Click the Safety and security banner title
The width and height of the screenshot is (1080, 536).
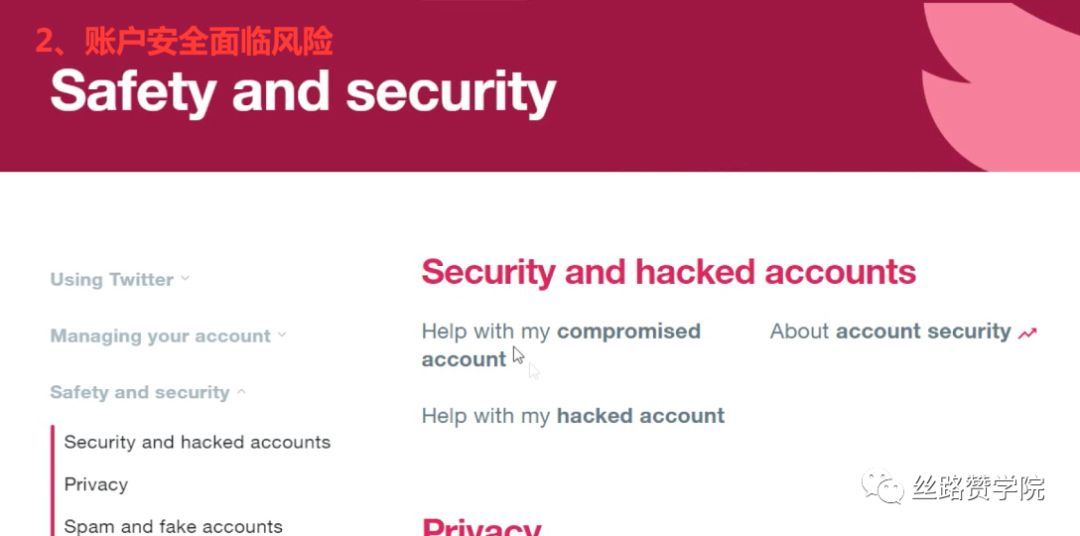pos(303,92)
